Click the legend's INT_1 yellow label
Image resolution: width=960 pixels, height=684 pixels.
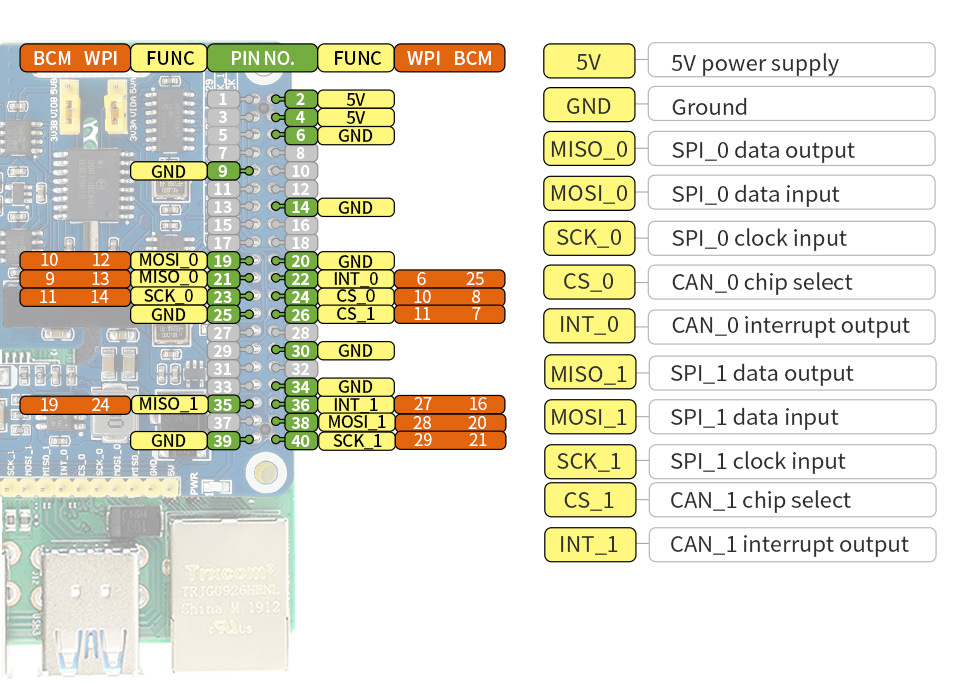[589, 545]
